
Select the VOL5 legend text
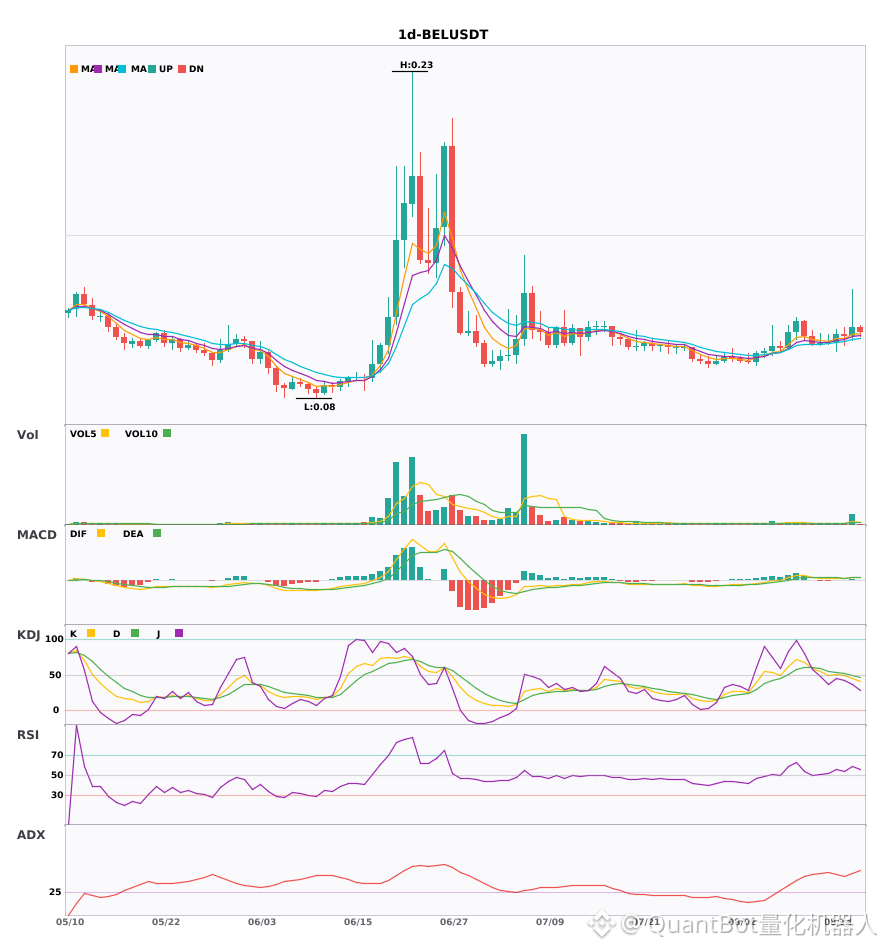[83, 434]
